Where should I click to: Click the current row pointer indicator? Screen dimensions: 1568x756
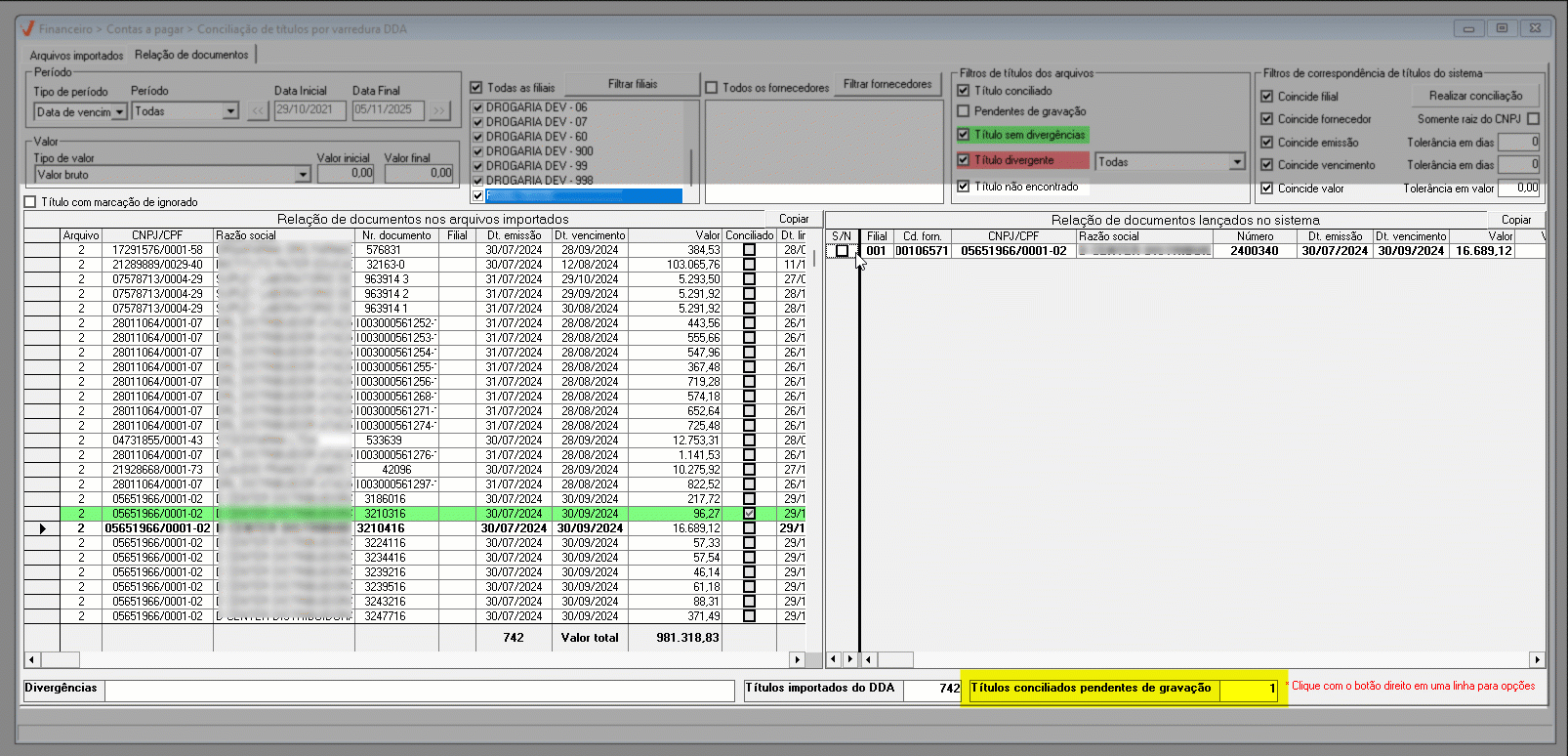[42, 528]
